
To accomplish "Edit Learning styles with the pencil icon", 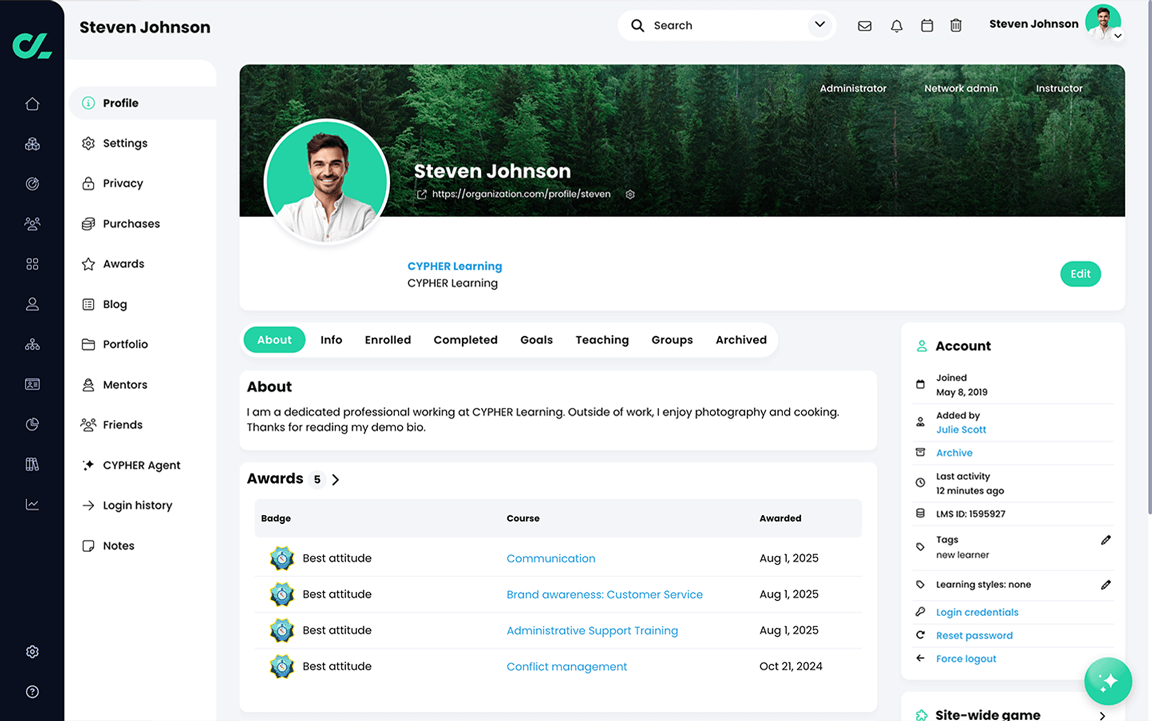I will 1106,585.
